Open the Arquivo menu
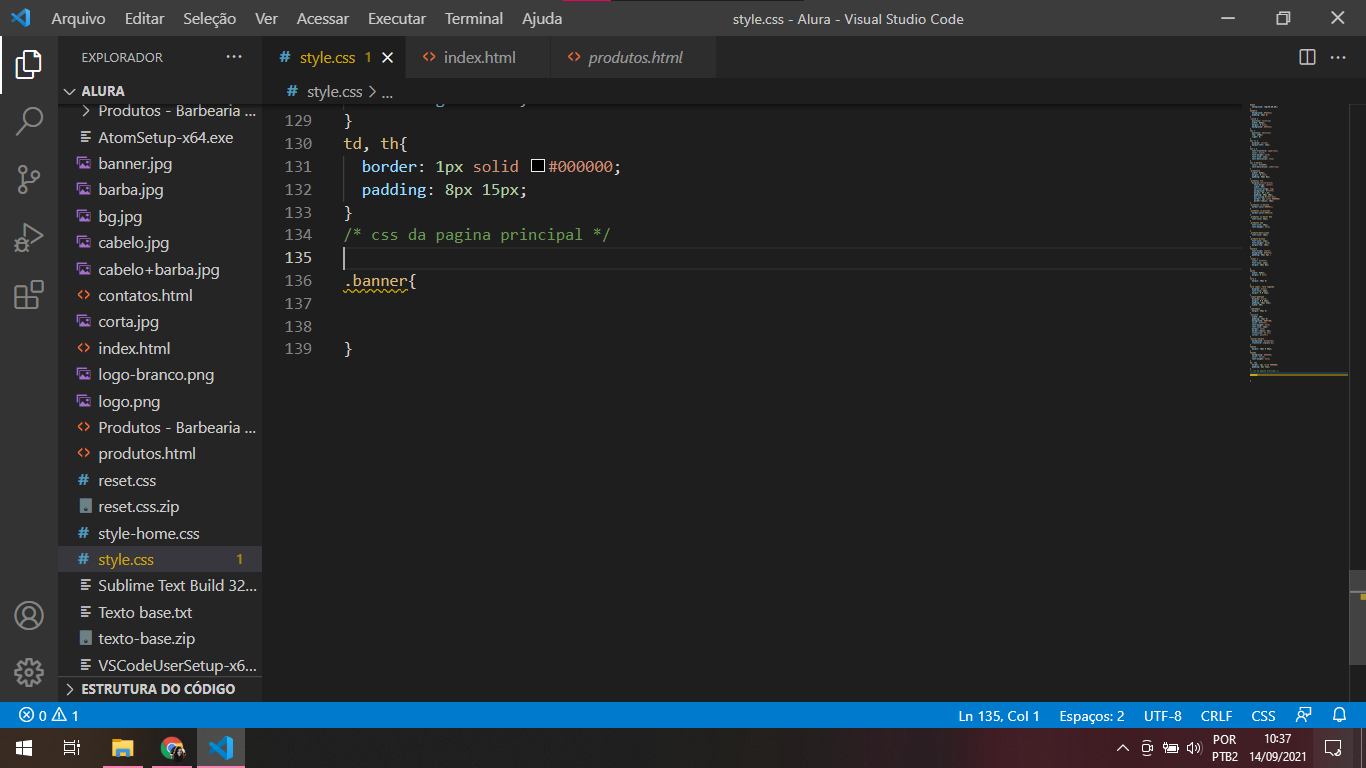Viewport: 1366px width, 768px height. (78, 18)
